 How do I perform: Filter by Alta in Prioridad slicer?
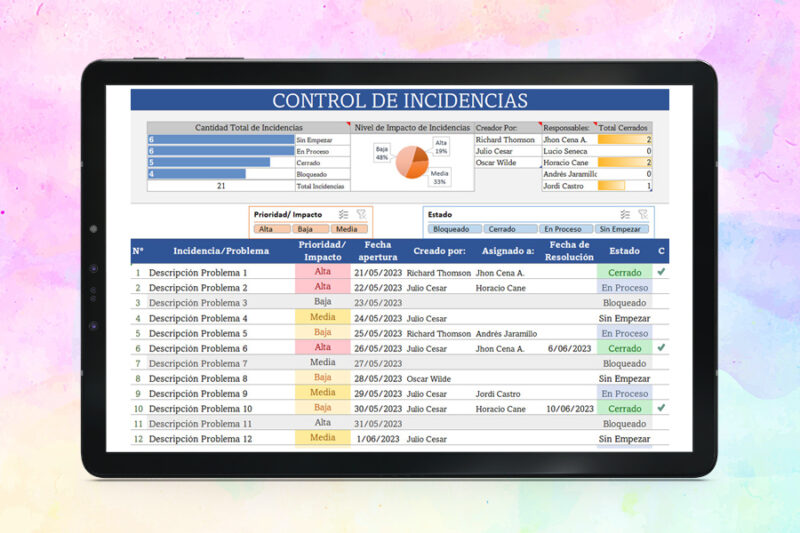pos(272,229)
